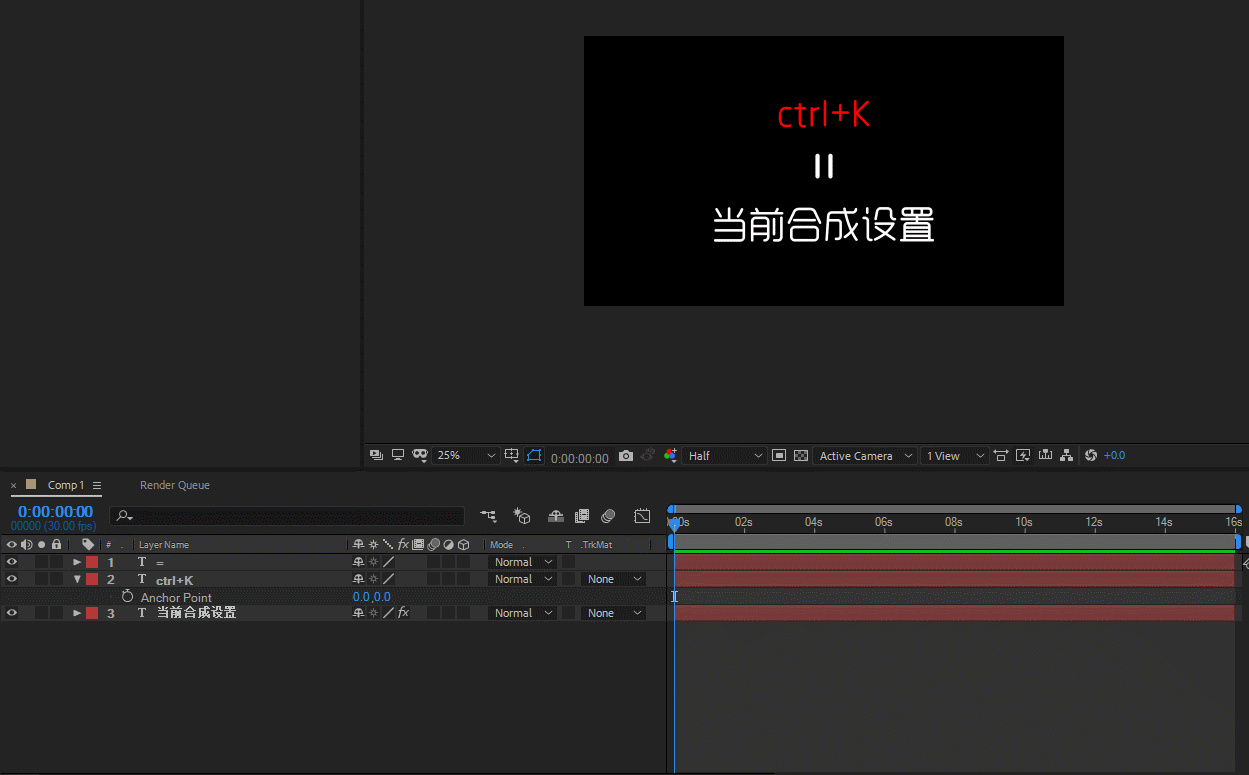Click the Anchor Point value 0.0,0.0
The width and height of the screenshot is (1249, 775).
[x=372, y=597]
